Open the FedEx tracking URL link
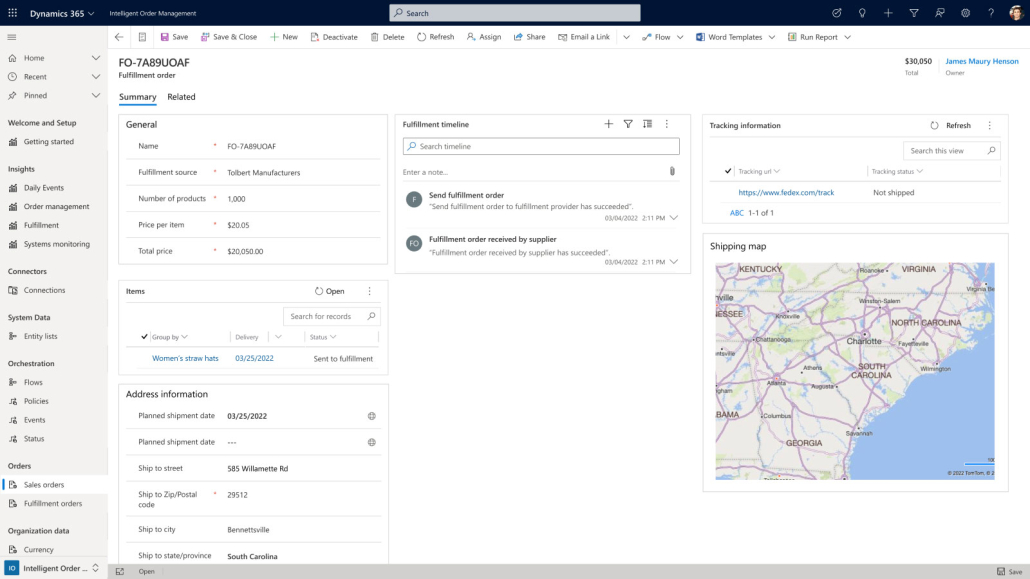The width and height of the screenshot is (1030, 579). [x=786, y=192]
